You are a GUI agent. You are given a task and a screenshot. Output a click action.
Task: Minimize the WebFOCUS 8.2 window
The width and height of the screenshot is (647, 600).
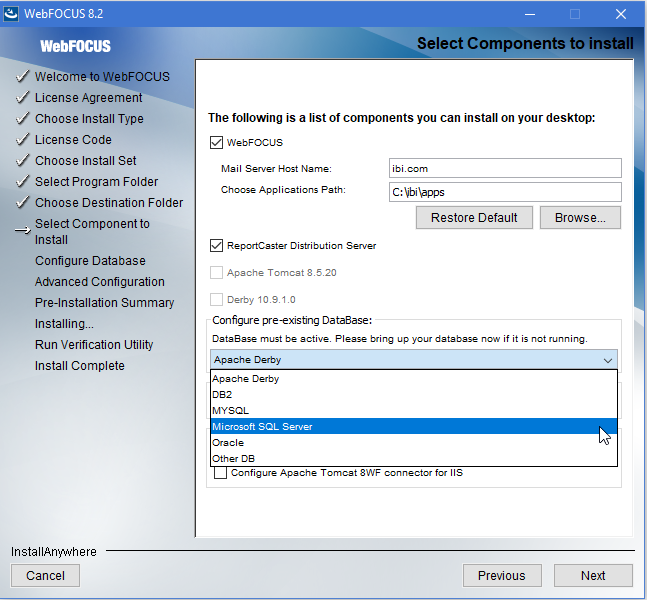[x=530, y=14]
